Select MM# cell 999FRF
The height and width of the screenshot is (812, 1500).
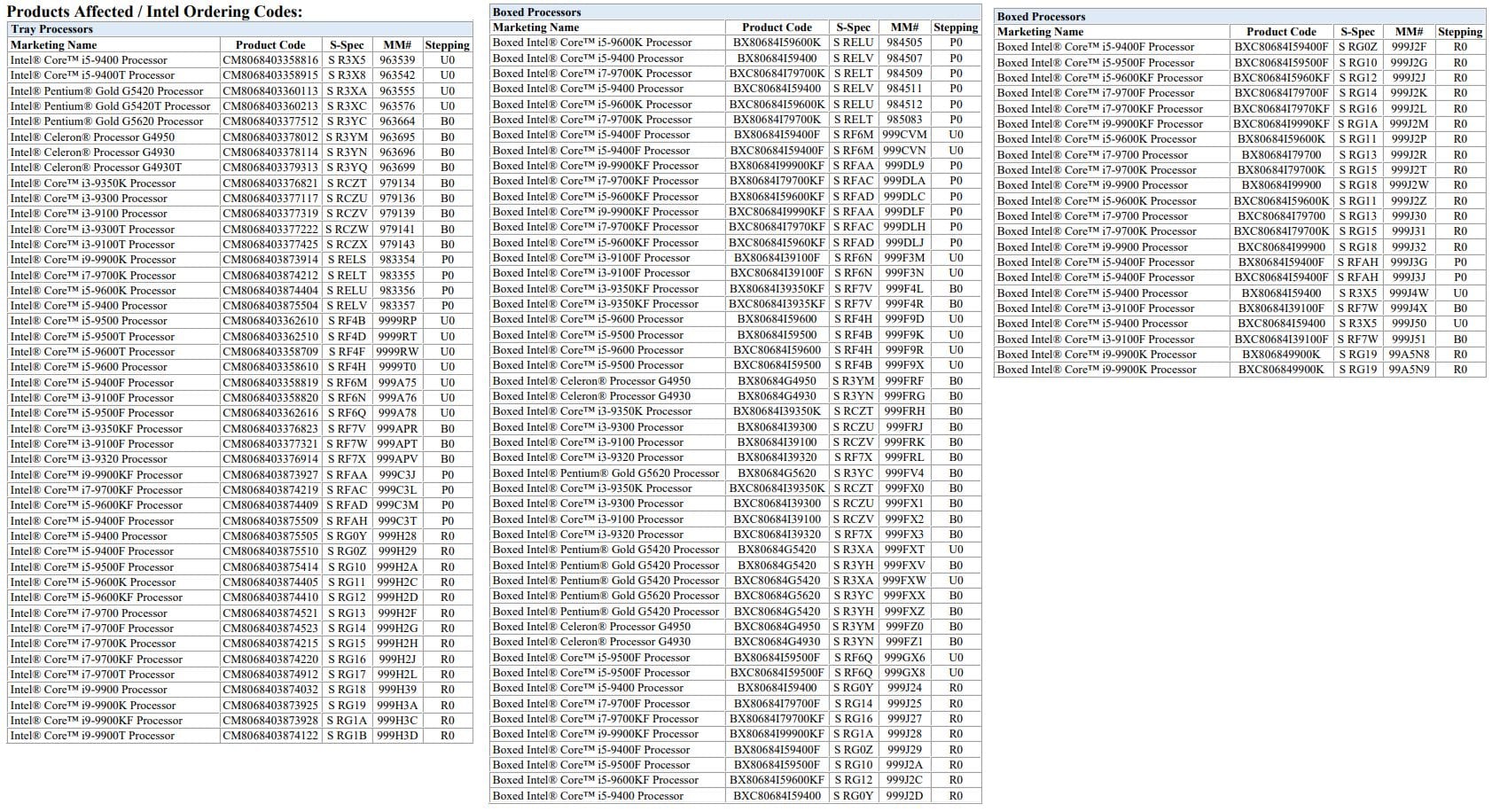(x=904, y=381)
